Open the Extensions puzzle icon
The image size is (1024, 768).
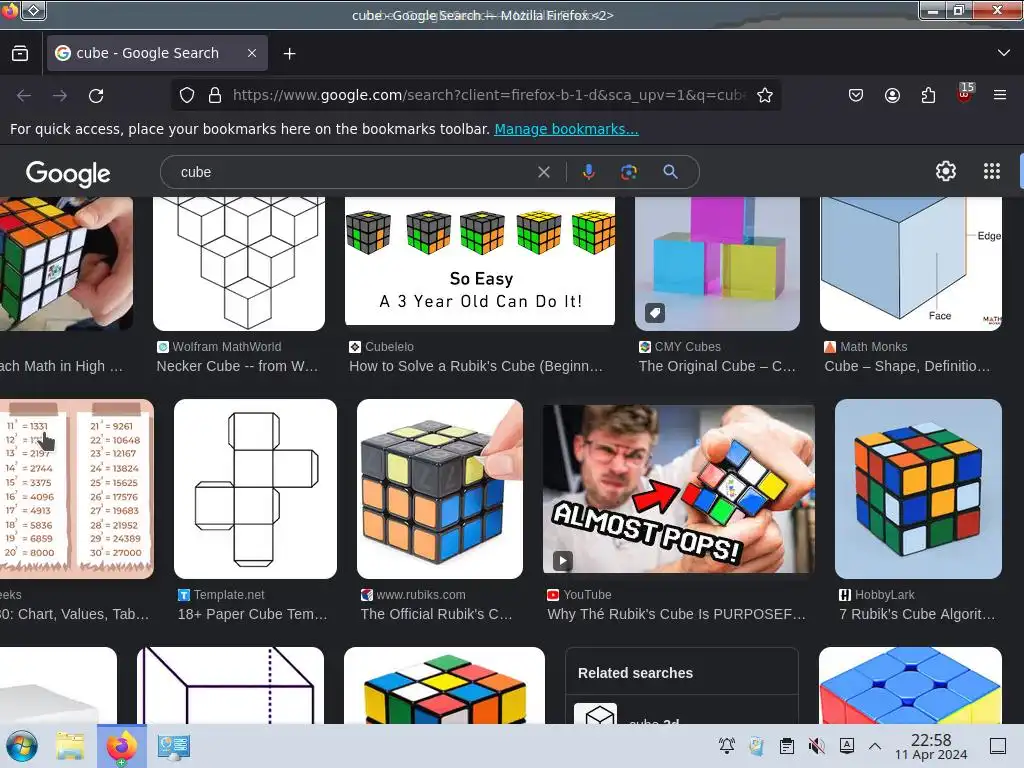[x=928, y=95]
